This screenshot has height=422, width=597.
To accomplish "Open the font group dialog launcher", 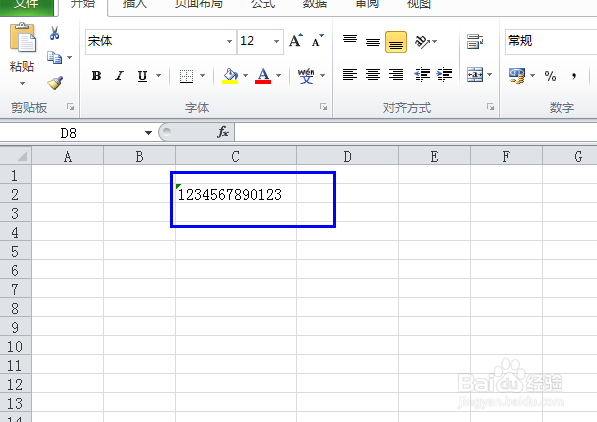I will point(324,107).
